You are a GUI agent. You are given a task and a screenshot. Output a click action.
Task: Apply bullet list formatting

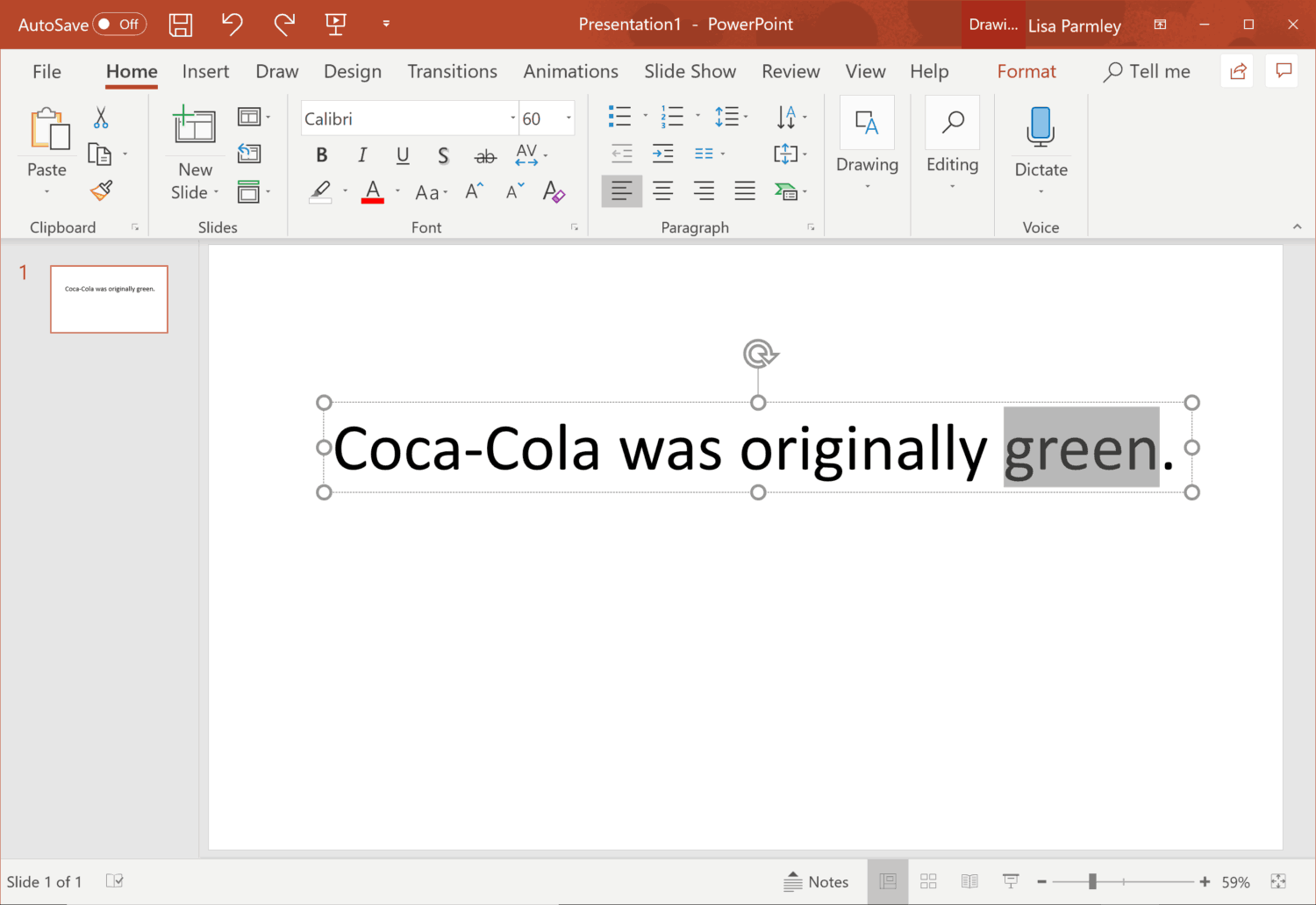point(620,116)
